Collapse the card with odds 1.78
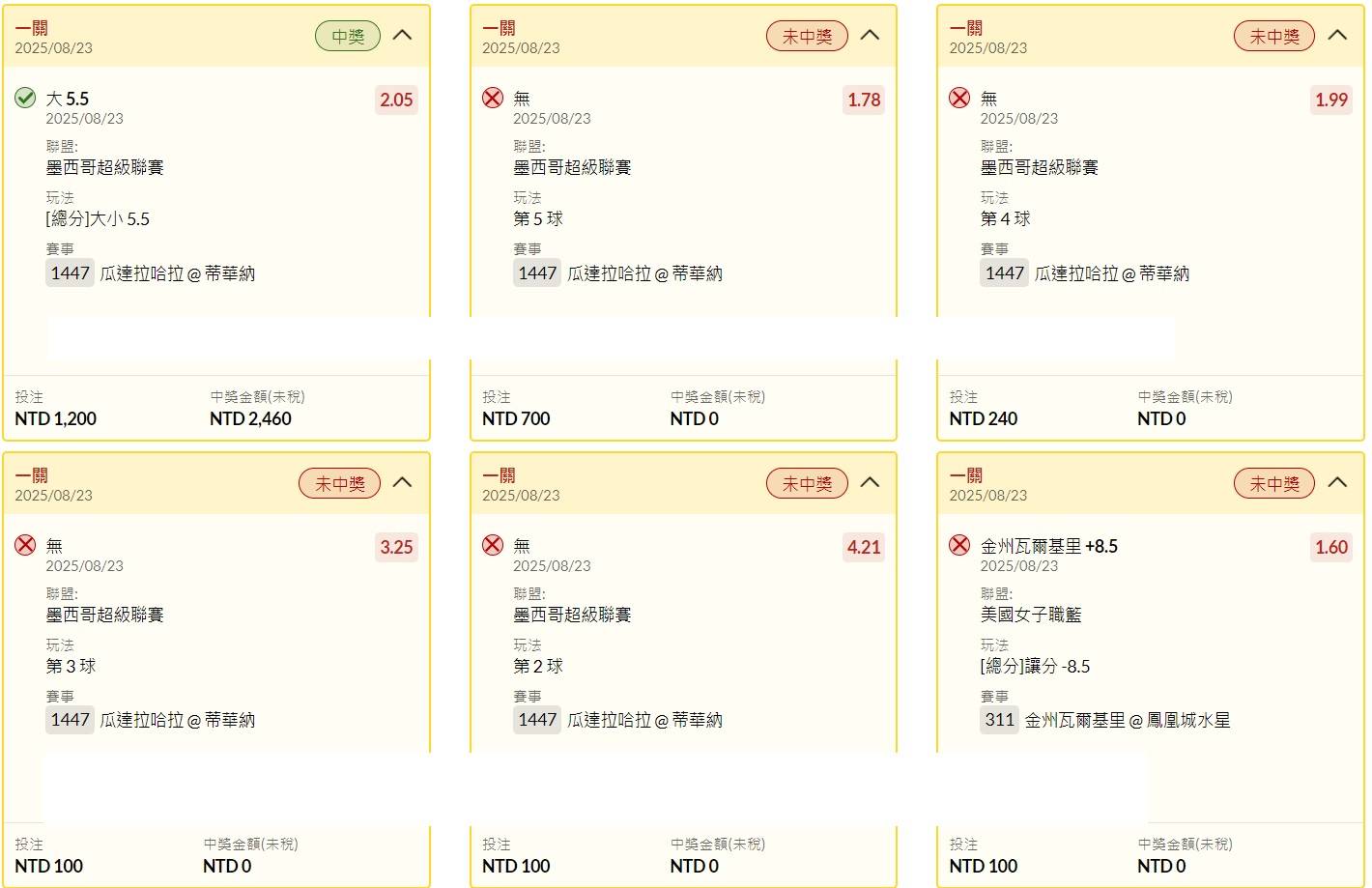Screen dimensions: 1372x888 tap(870, 36)
